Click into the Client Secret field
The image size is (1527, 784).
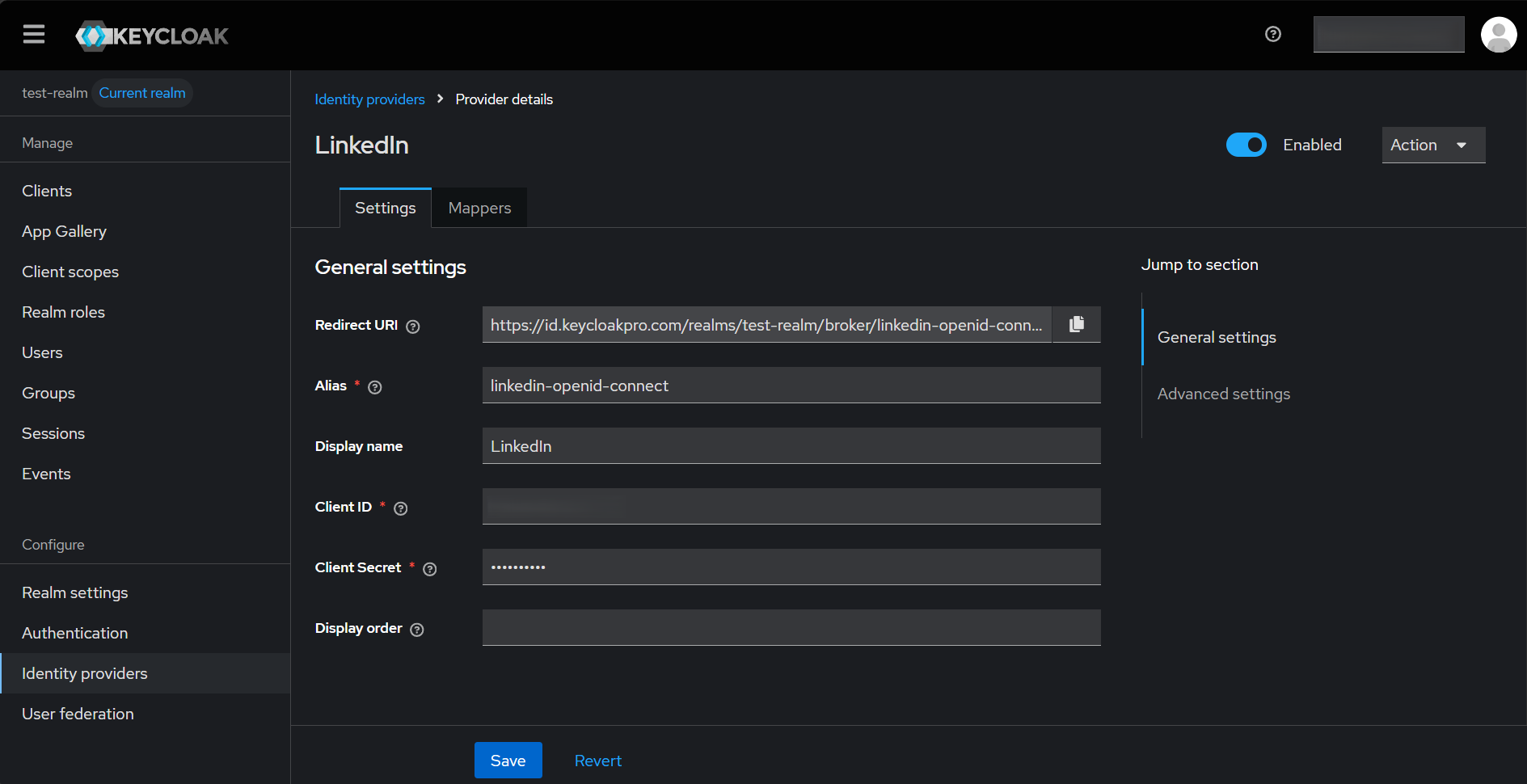point(791,567)
